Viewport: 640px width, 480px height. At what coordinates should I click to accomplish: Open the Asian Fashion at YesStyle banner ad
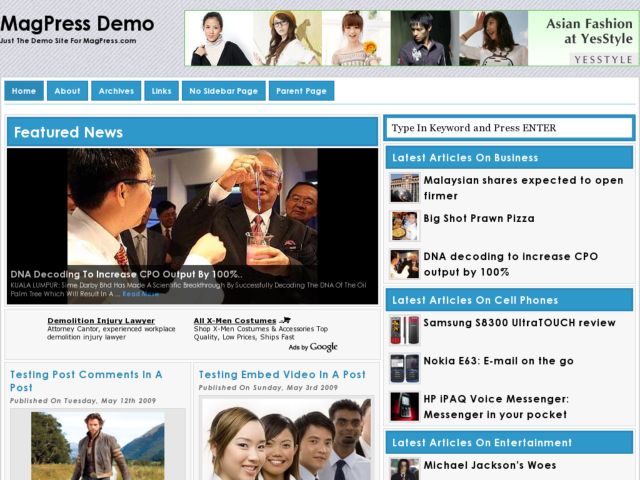pos(412,38)
